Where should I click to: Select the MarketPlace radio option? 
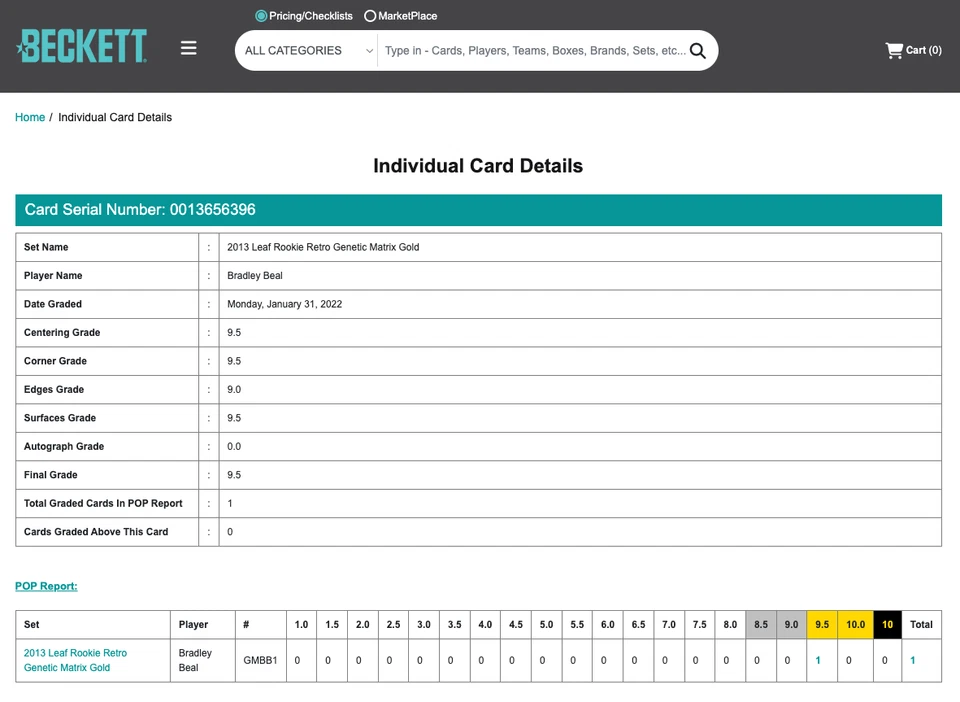point(370,16)
